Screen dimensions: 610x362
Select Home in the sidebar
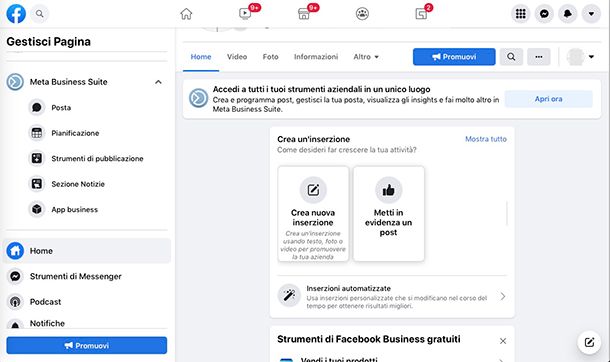(87, 251)
